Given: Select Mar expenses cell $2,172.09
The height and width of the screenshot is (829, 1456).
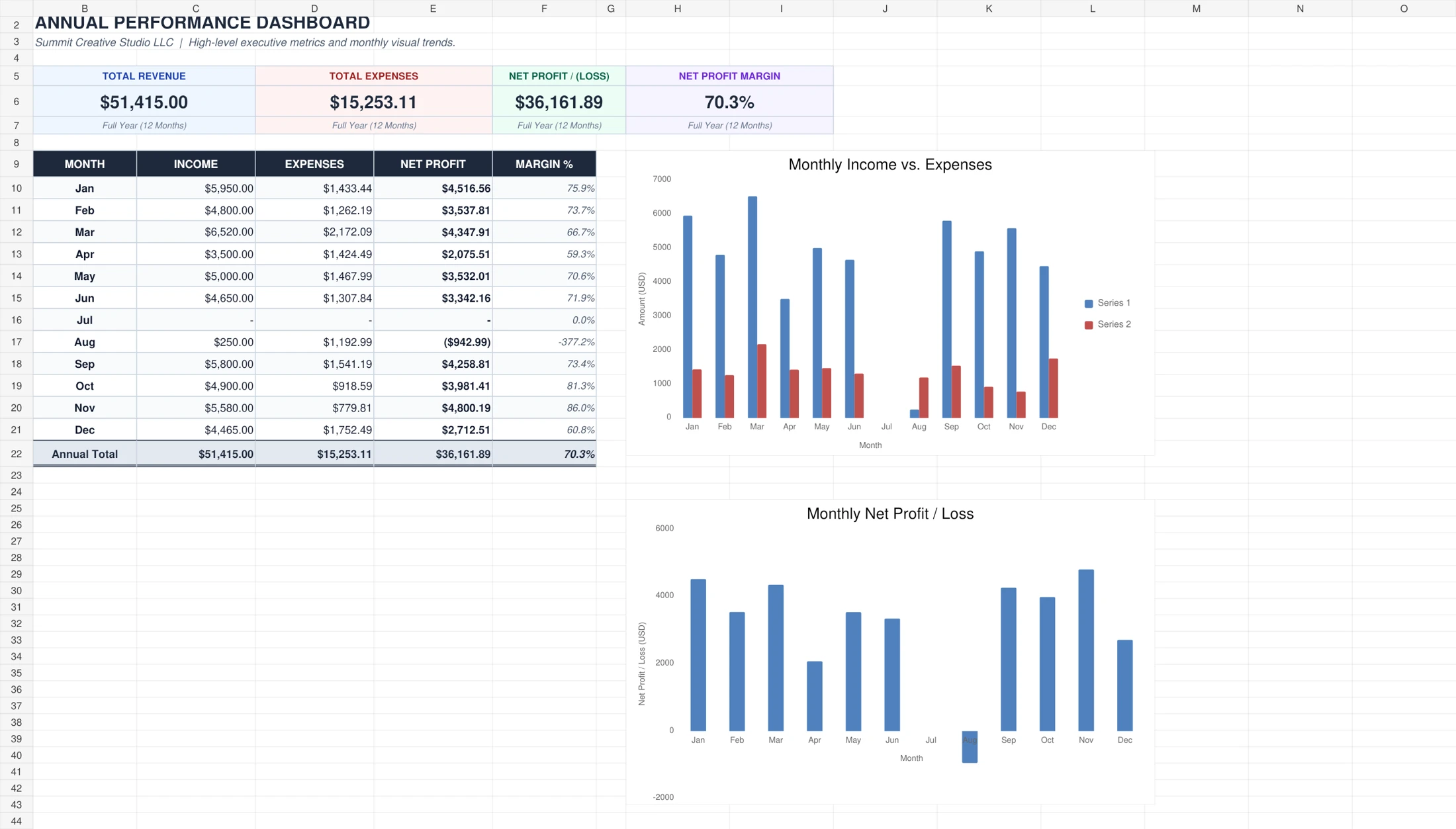Looking at the screenshot, I should (314, 232).
